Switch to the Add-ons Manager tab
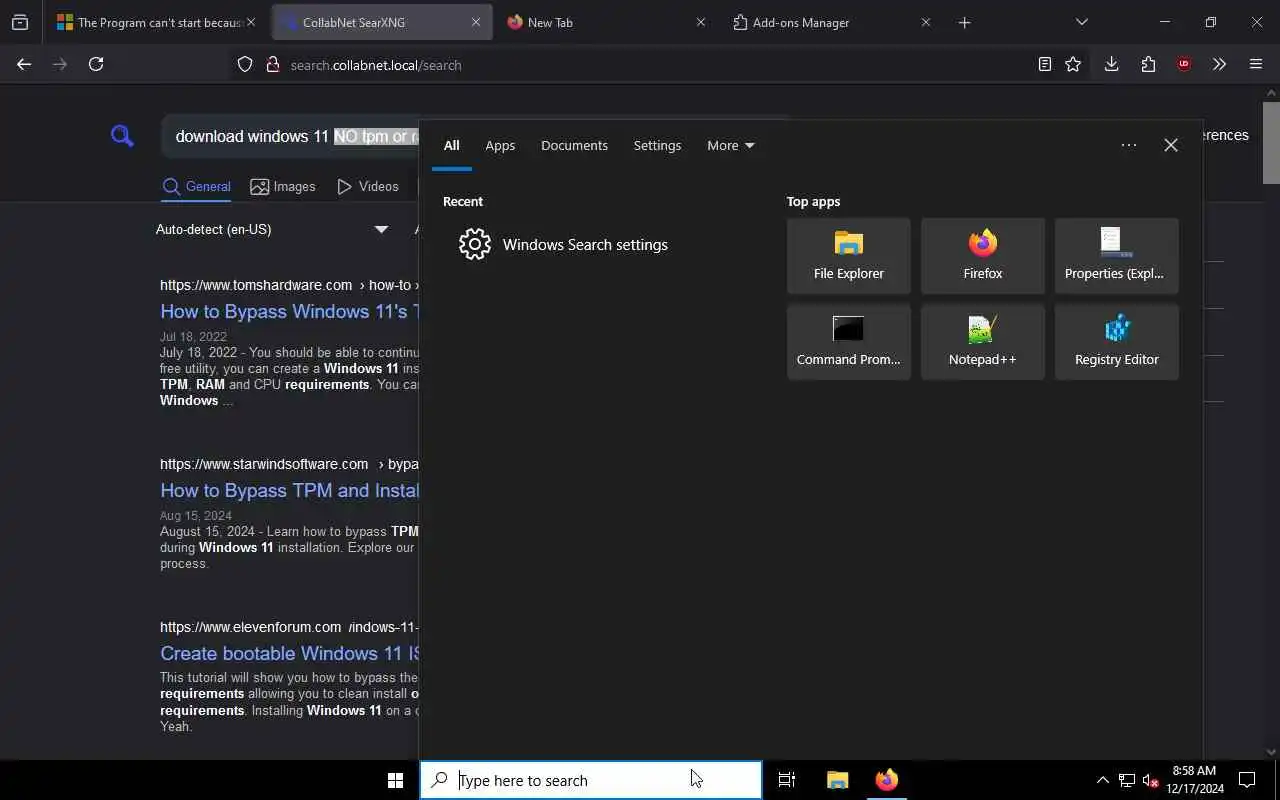The width and height of the screenshot is (1280, 800). click(830, 22)
